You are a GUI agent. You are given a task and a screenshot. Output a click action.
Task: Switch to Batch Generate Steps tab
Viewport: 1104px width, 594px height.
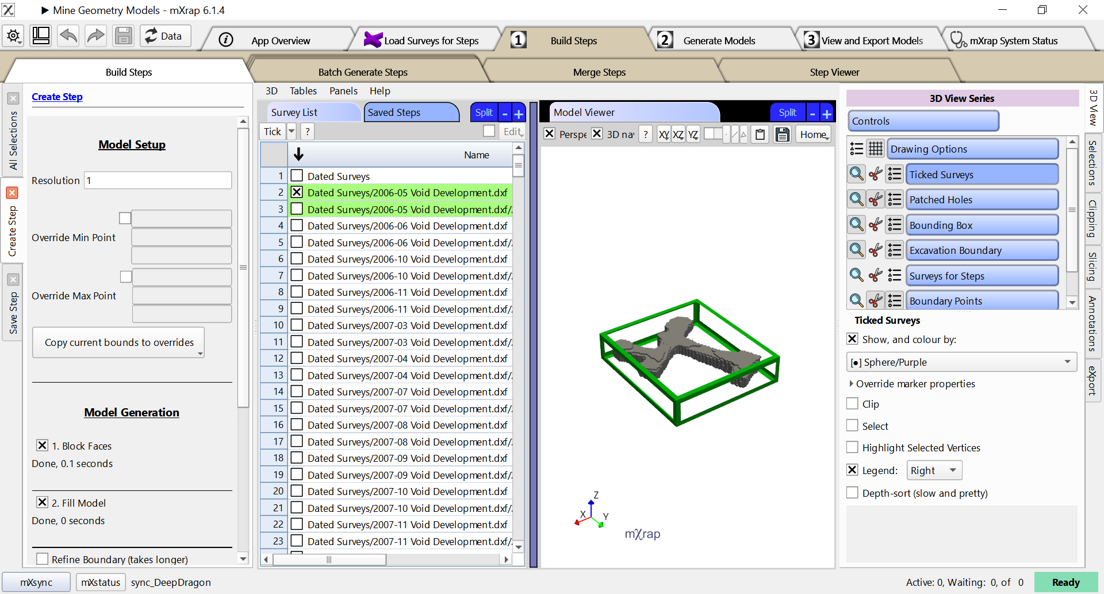[363, 72]
